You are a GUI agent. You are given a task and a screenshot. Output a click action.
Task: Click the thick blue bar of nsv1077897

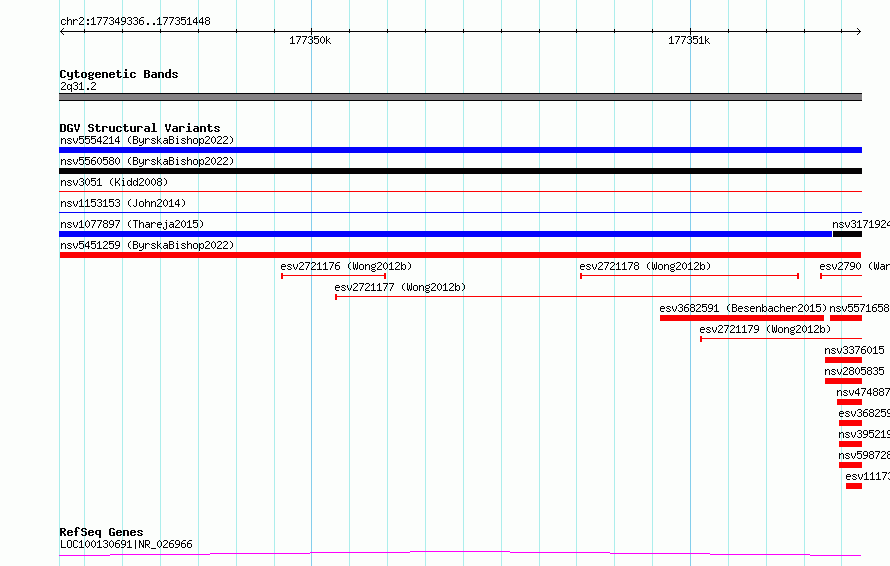[x=446, y=234]
